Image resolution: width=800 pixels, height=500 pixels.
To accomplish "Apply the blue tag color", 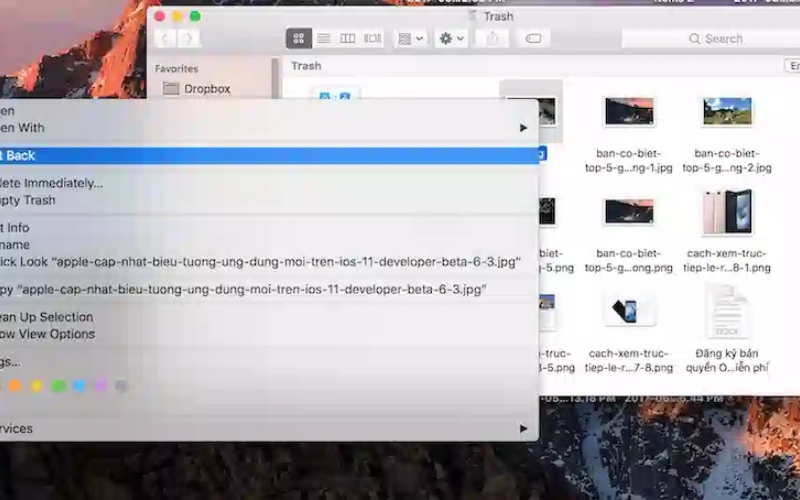I will [x=79, y=386].
